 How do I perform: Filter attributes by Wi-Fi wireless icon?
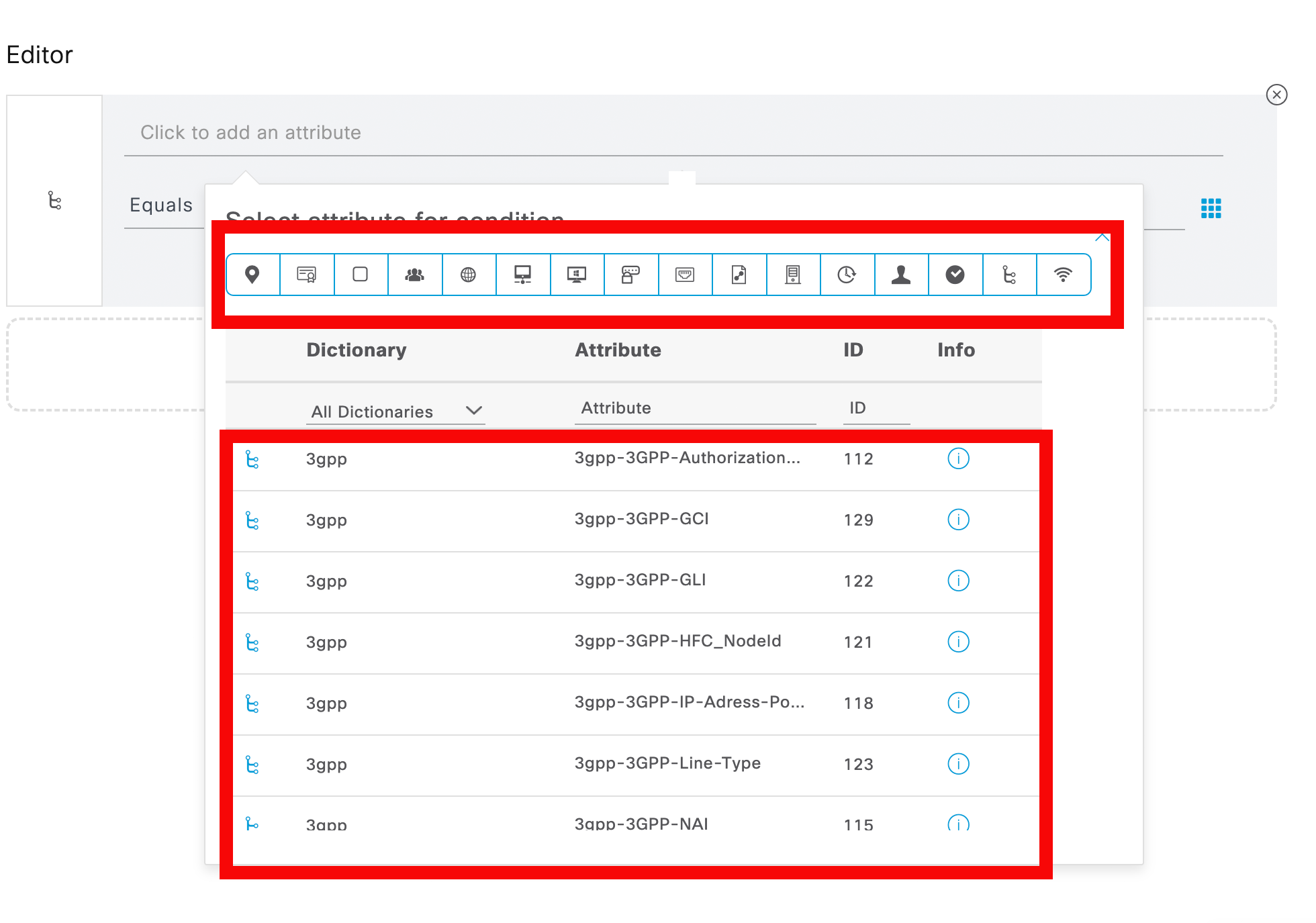(x=1063, y=275)
